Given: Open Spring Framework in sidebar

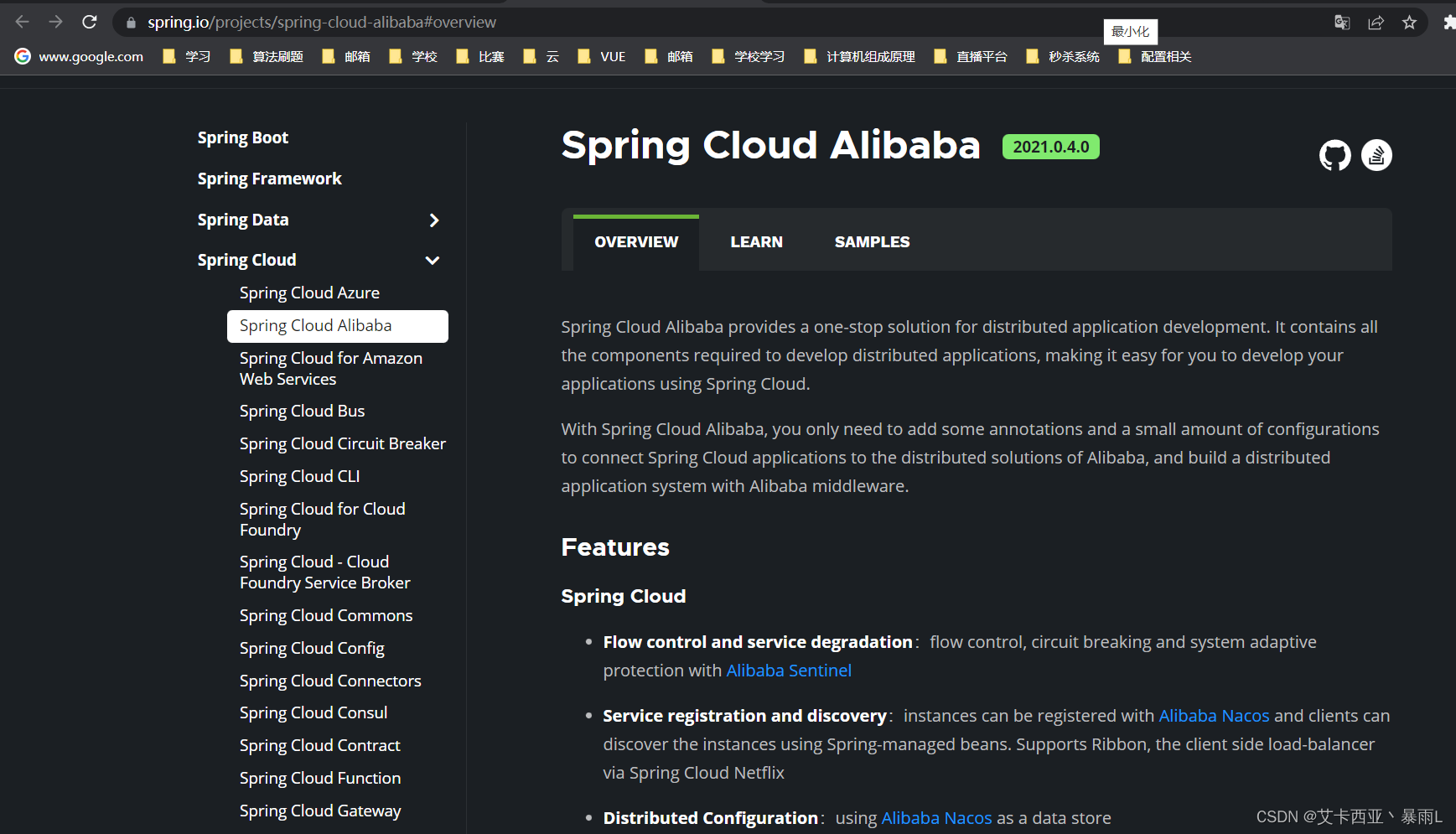Looking at the screenshot, I should (x=270, y=179).
